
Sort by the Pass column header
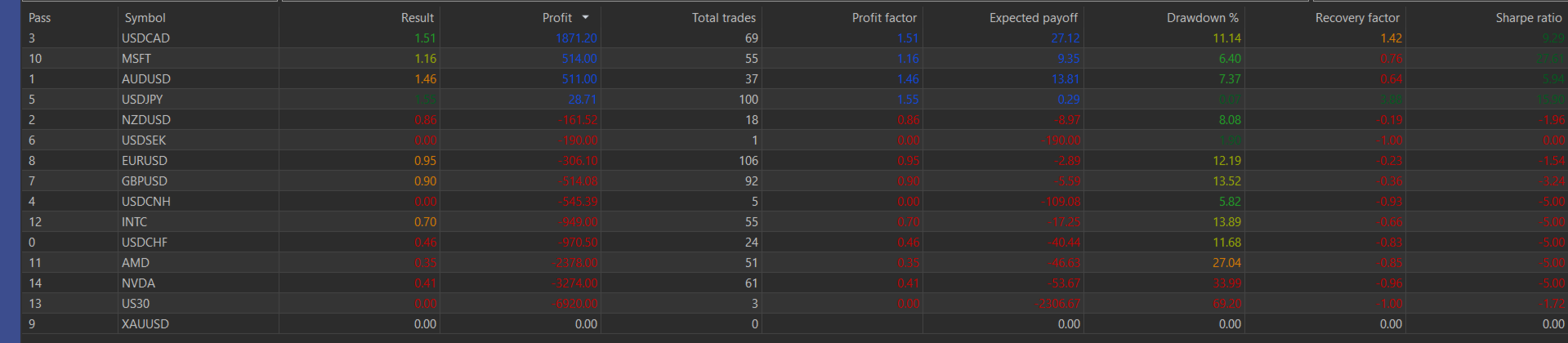[40, 17]
